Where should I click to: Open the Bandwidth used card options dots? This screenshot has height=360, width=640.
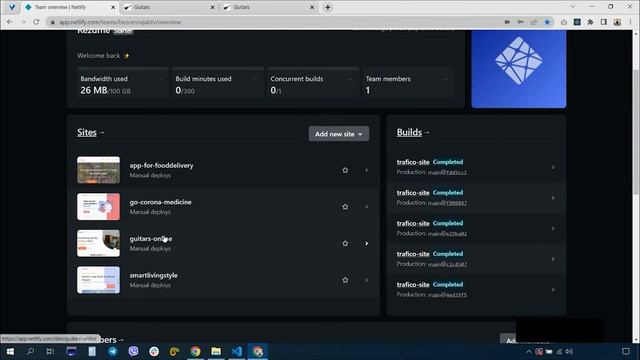(160, 79)
